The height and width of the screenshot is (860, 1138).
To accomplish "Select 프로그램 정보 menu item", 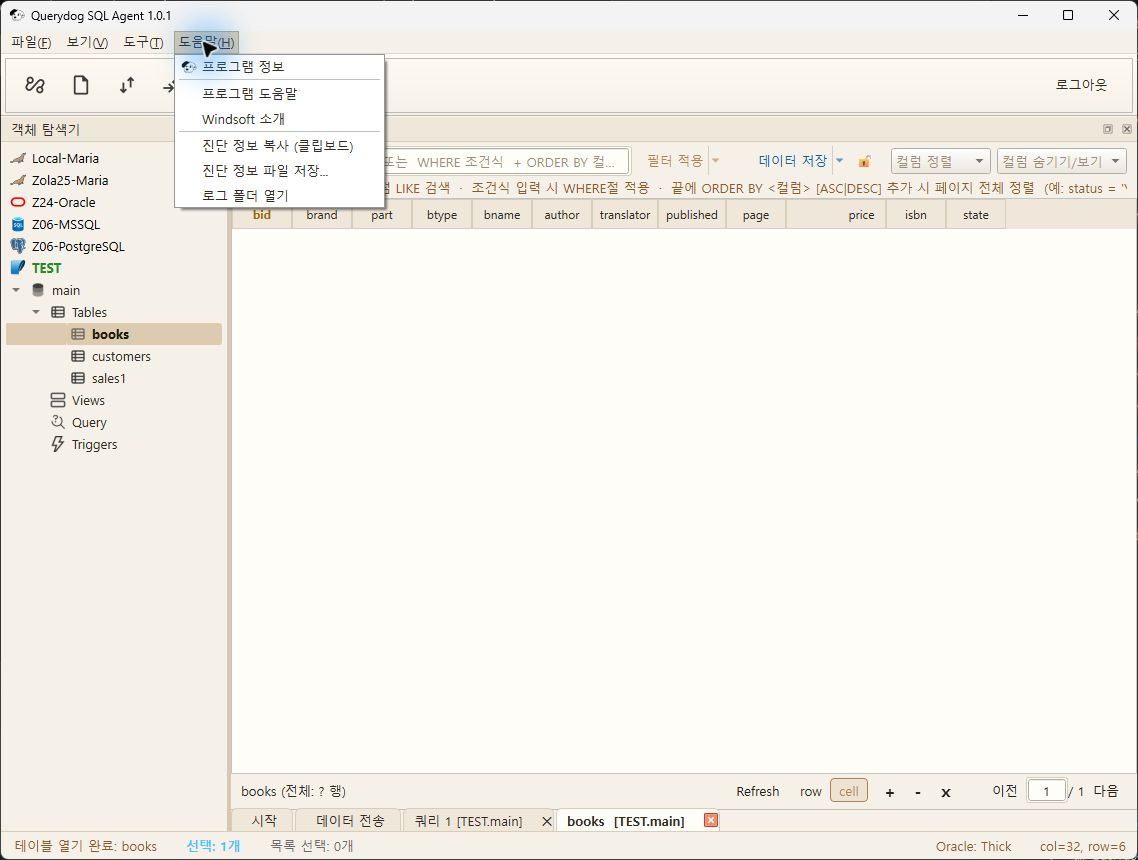I will click(279, 67).
